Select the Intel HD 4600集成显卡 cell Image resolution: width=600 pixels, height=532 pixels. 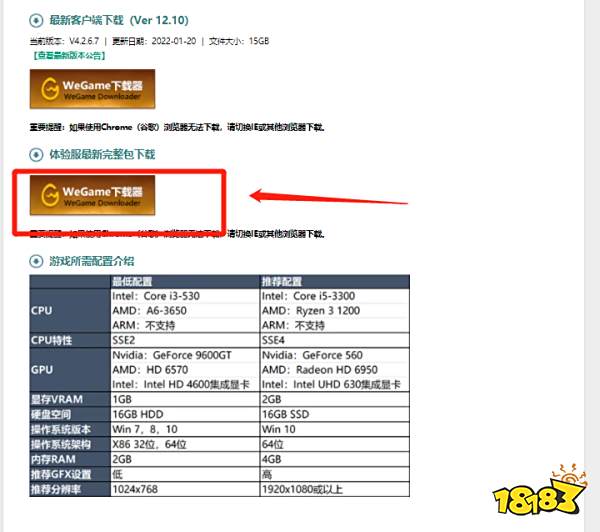tap(185, 384)
